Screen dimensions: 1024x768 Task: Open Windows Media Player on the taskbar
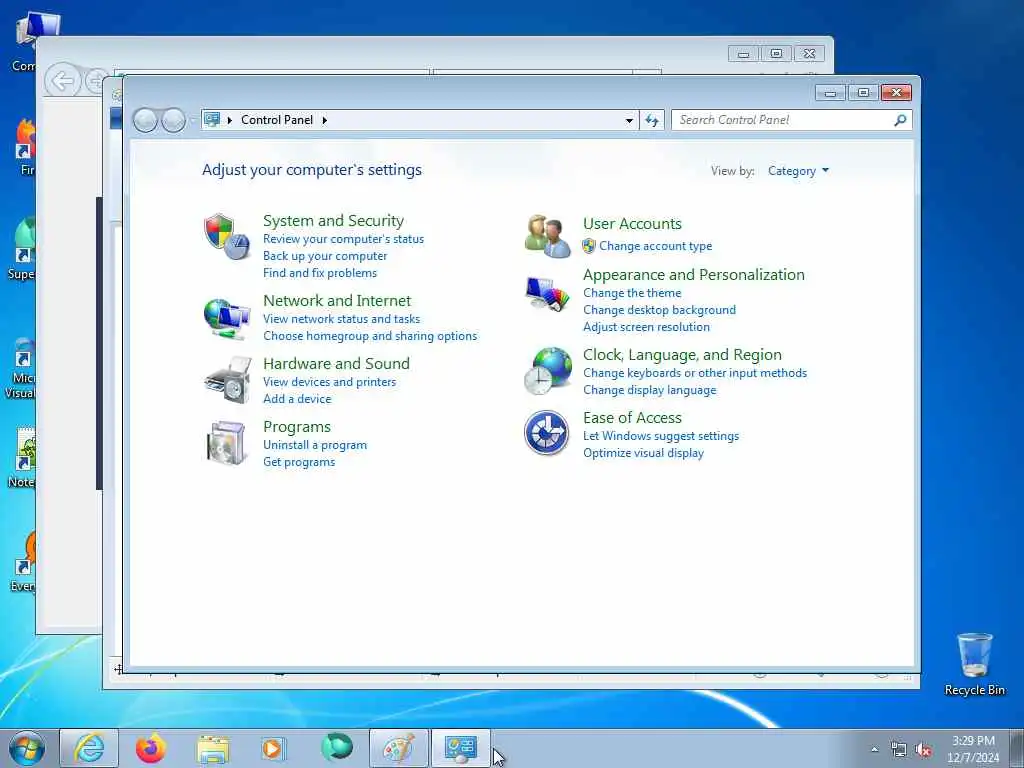[x=272, y=748]
